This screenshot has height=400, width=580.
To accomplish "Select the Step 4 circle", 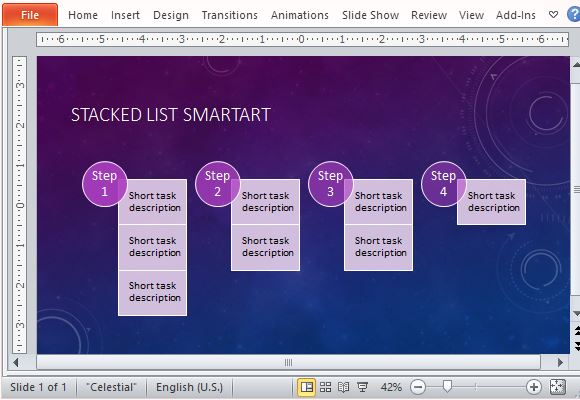I will [443, 184].
